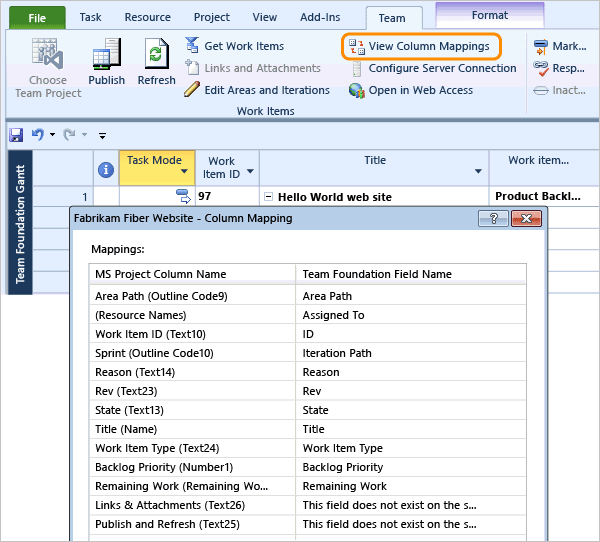The image size is (600, 542).
Task: Click Links and Attachments label
Action: pyautogui.click(x=262, y=68)
